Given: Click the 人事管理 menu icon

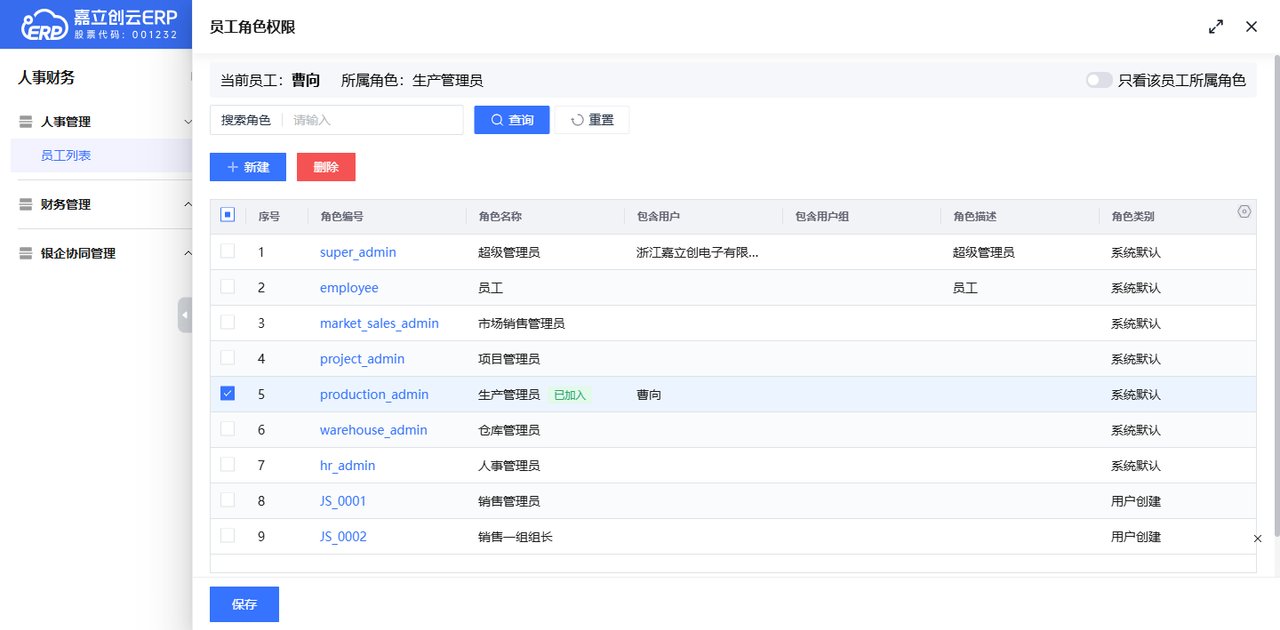Looking at the screenshot, I should coord(27,122).
